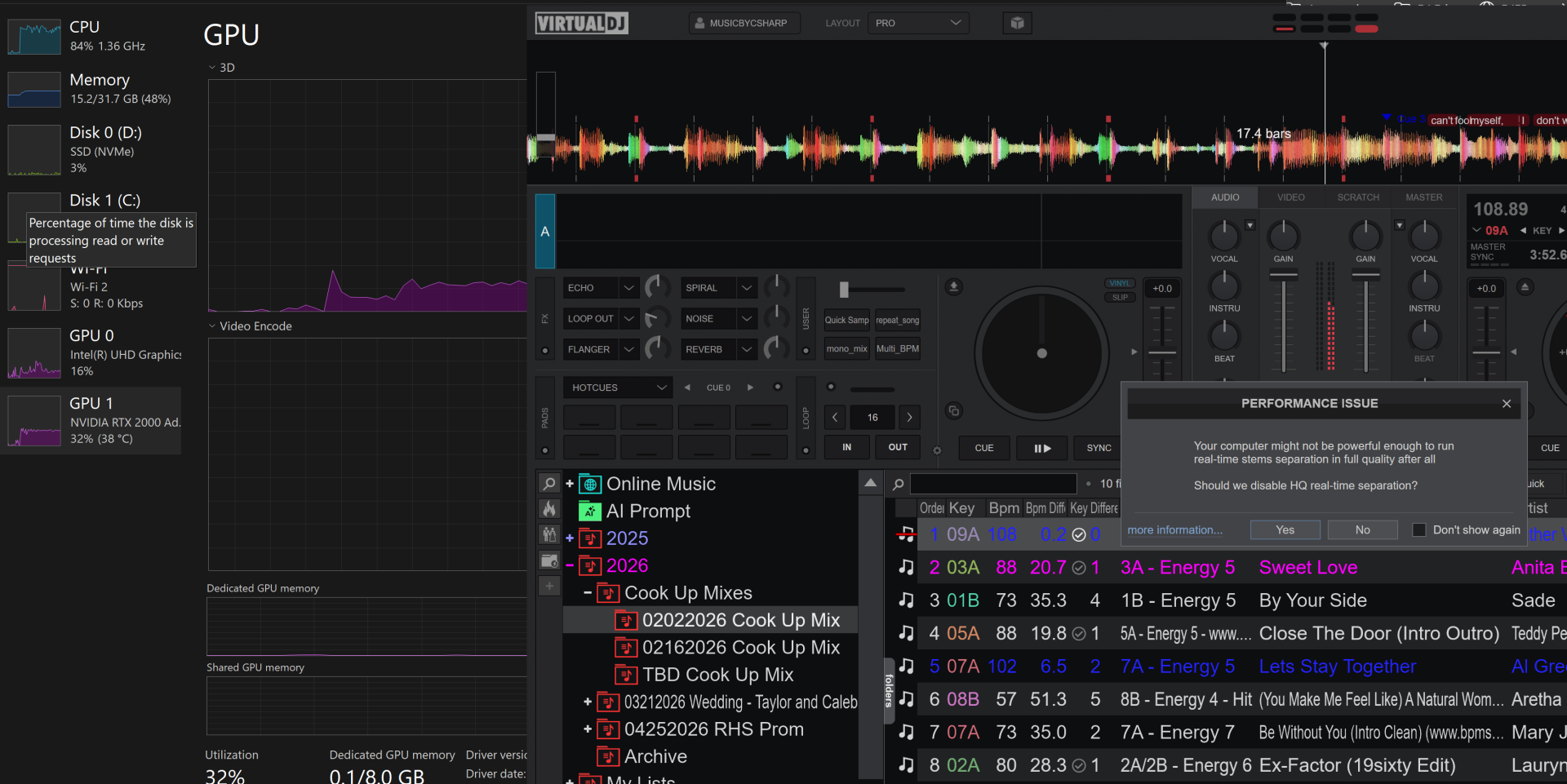Image resolution: width=1567 pixels, height=784 pixels.
Task: Check the Don't show again checkbox
Action: 1419,530
